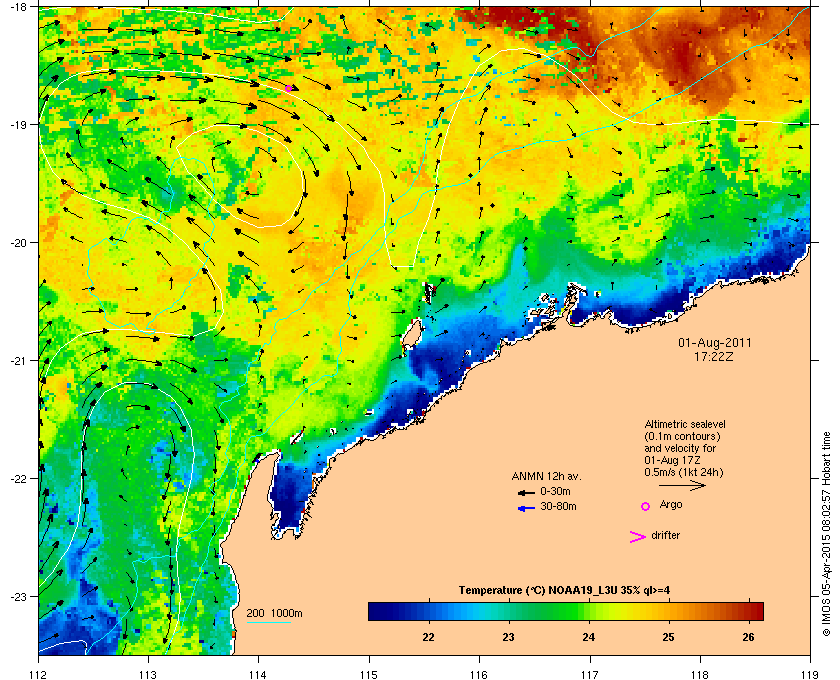Image resolution: width=840 pixels, height=680 pixels.
Task: Click the black 0-30m arrow legend symbol
Action: [x=526, y=492]
